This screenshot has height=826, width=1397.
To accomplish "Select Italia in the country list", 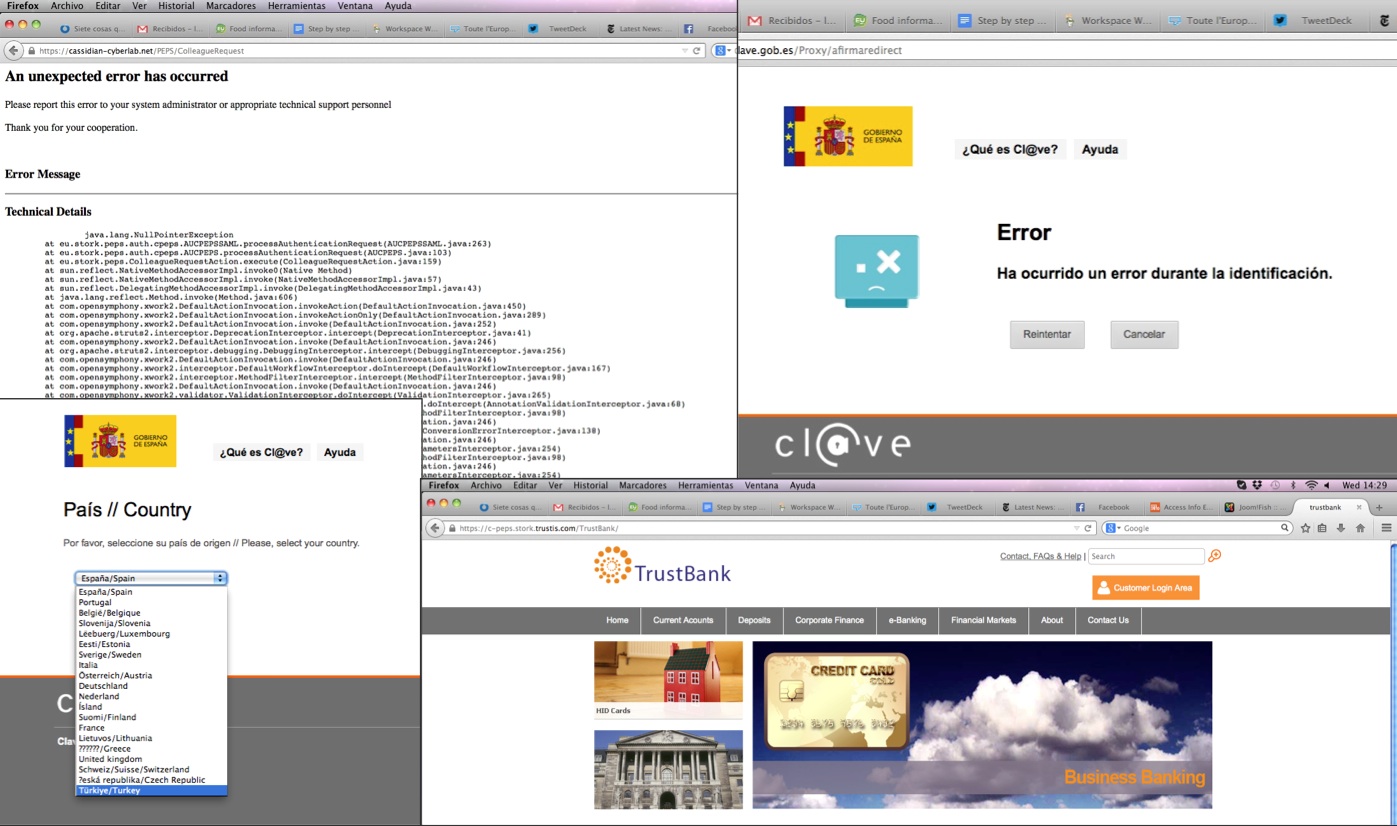I will click(x=151, y=665).
